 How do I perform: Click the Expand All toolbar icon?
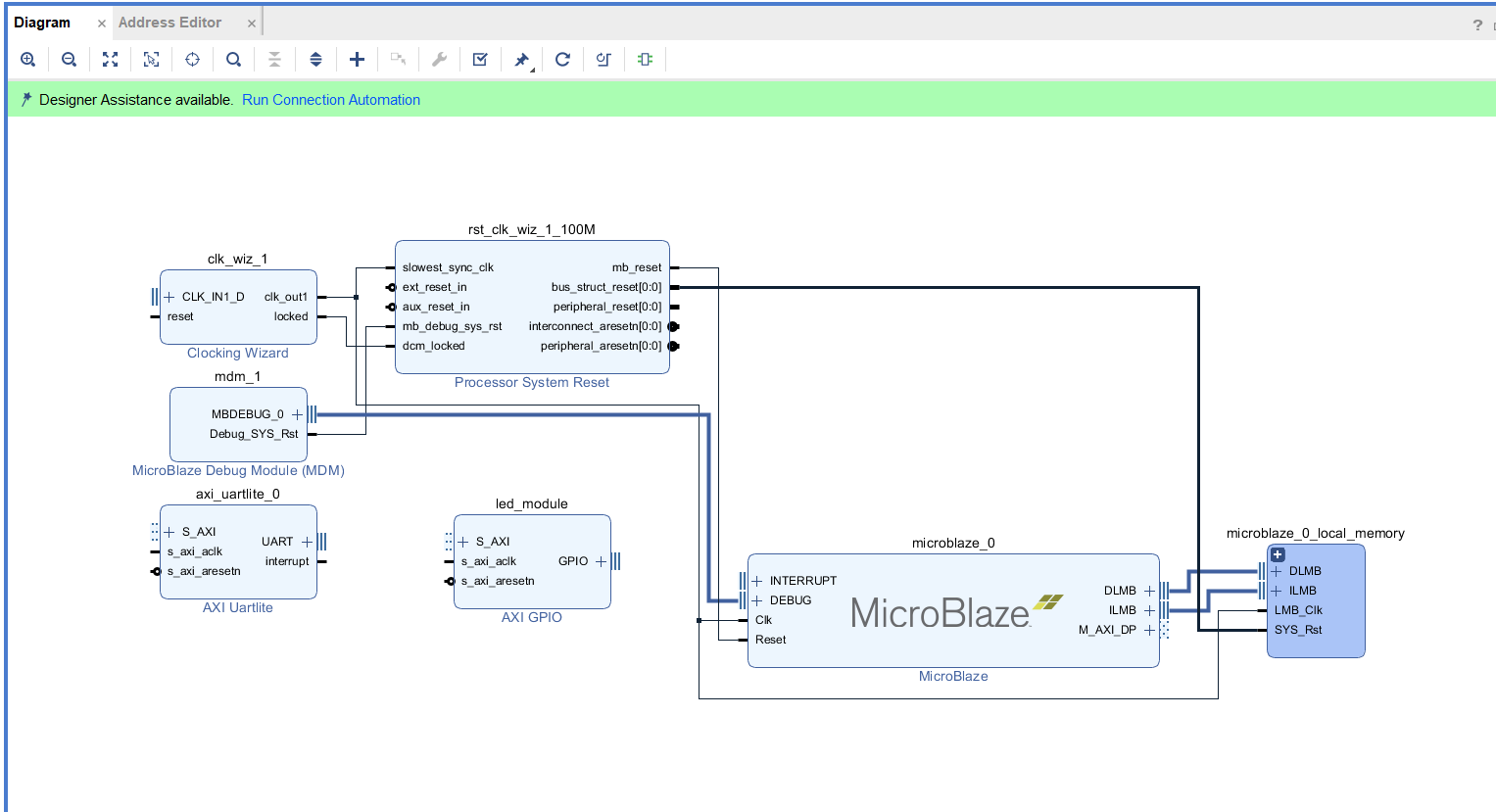tap(315, 60)
